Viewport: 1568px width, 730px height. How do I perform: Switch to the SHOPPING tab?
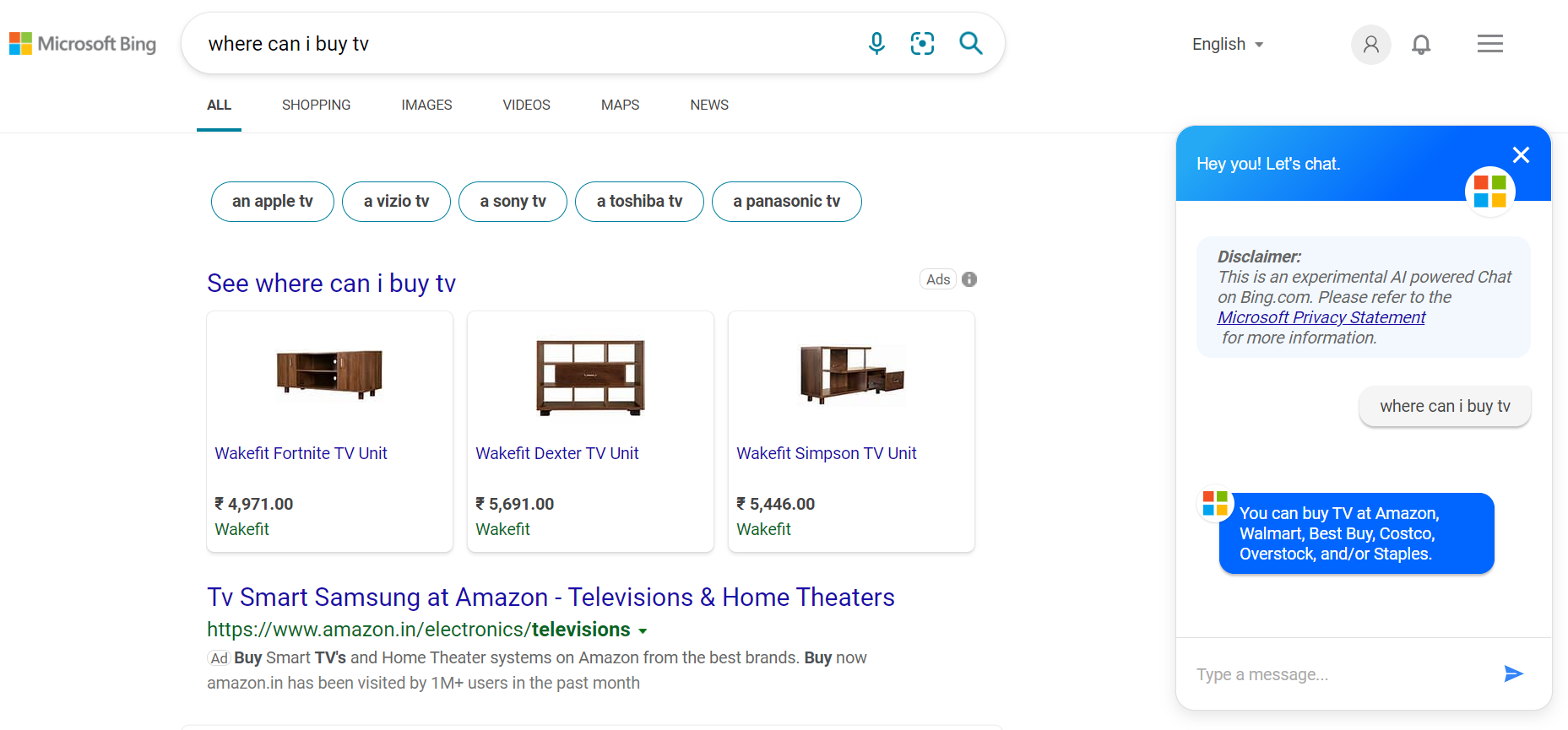316,105
